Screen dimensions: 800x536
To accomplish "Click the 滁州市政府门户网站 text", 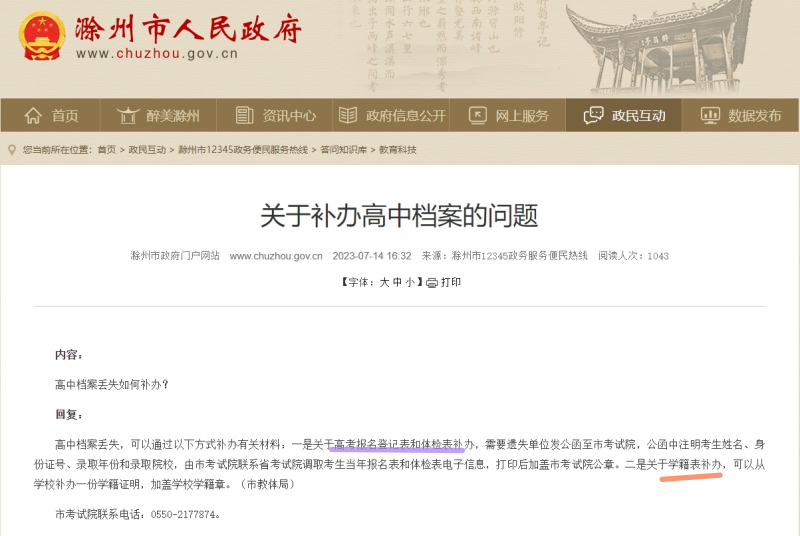I will [175, 256].
